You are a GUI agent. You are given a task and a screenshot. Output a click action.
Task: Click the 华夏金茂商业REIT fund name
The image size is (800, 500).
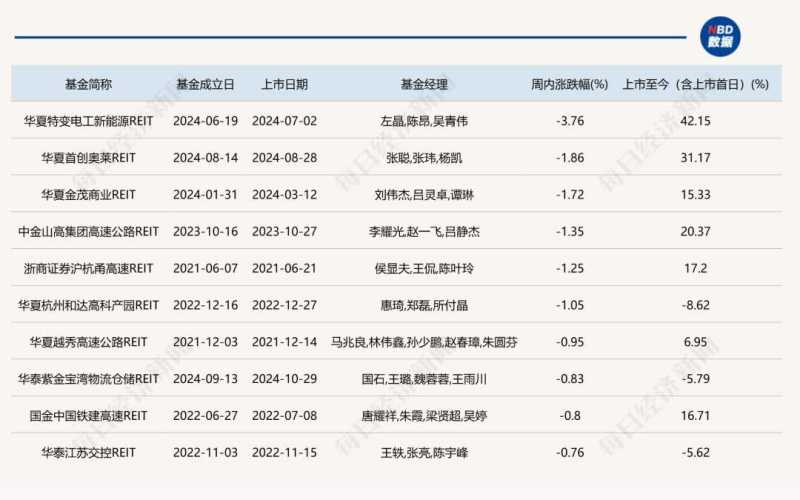[x=88, y=194]
